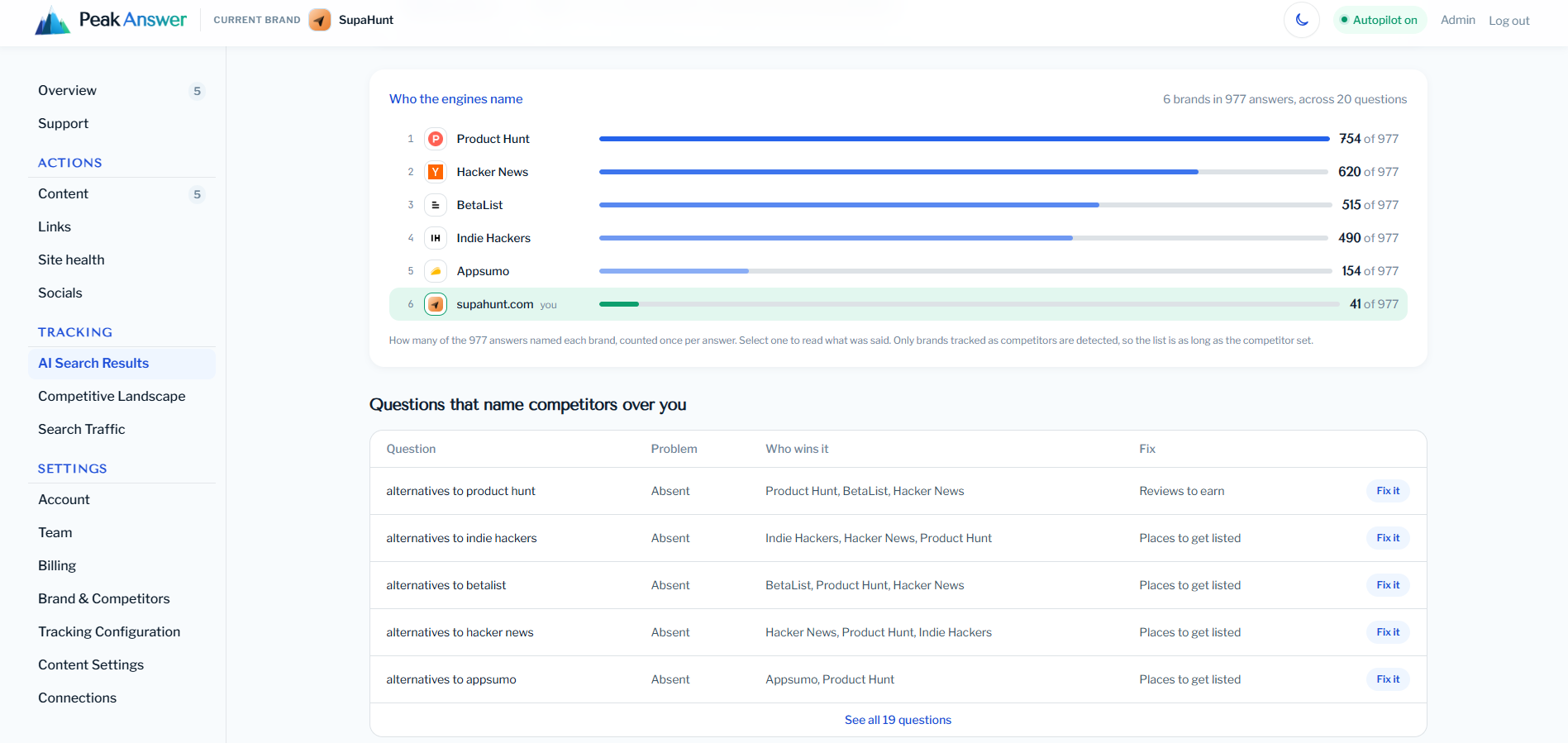
Task: Click the alternatives to betalist question
Action: 446,585
